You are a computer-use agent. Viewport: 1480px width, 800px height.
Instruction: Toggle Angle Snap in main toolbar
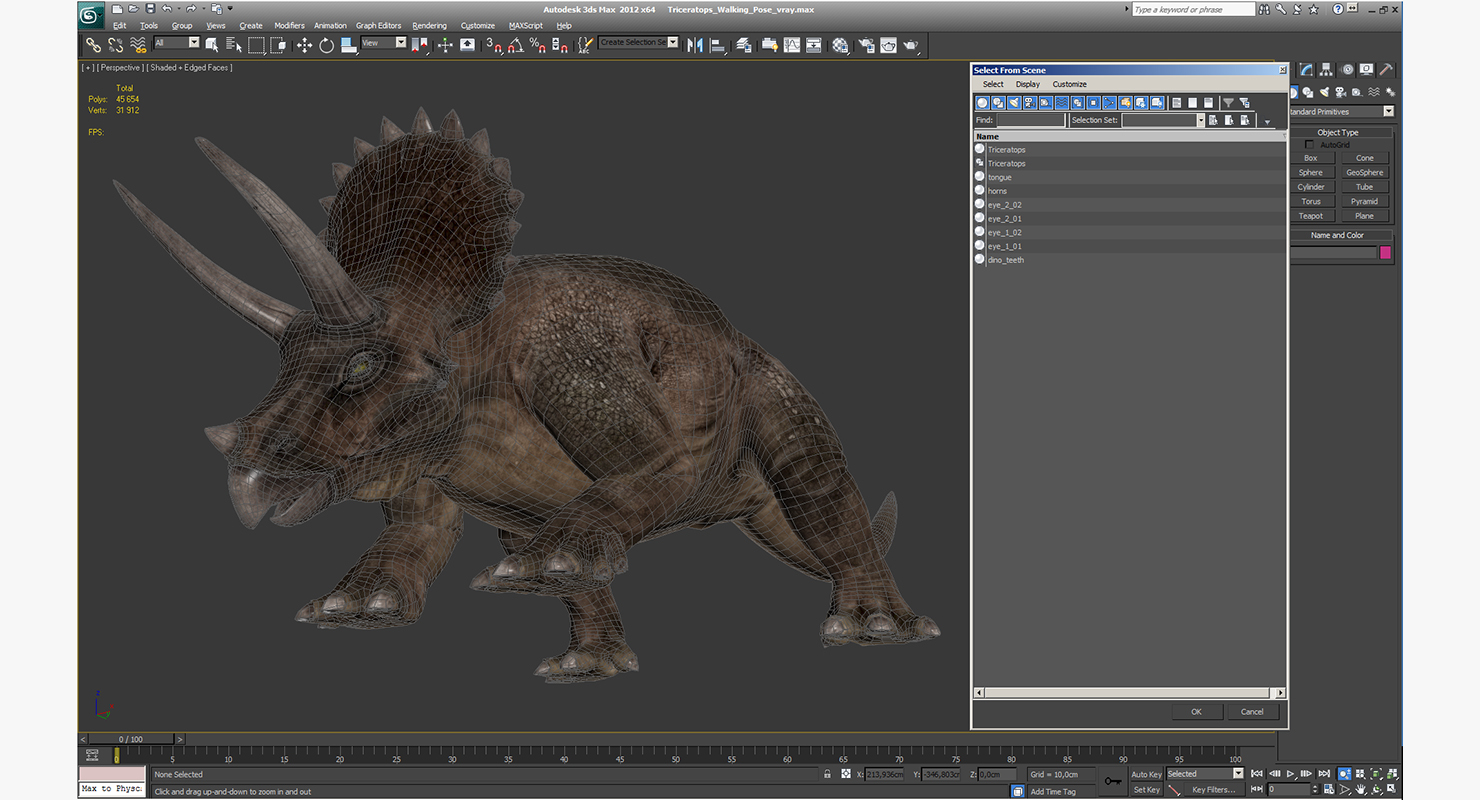(515, 45)
